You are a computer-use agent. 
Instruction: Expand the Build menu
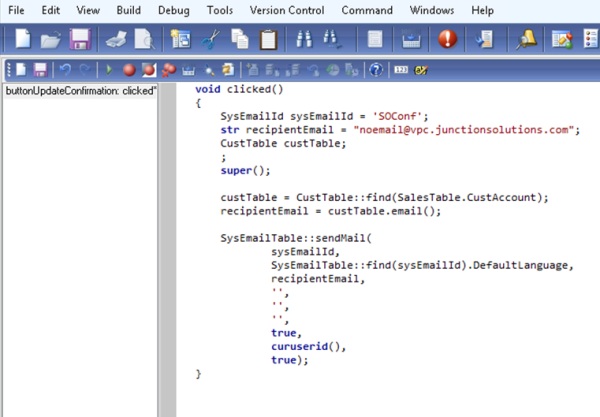tap(130, 10)
